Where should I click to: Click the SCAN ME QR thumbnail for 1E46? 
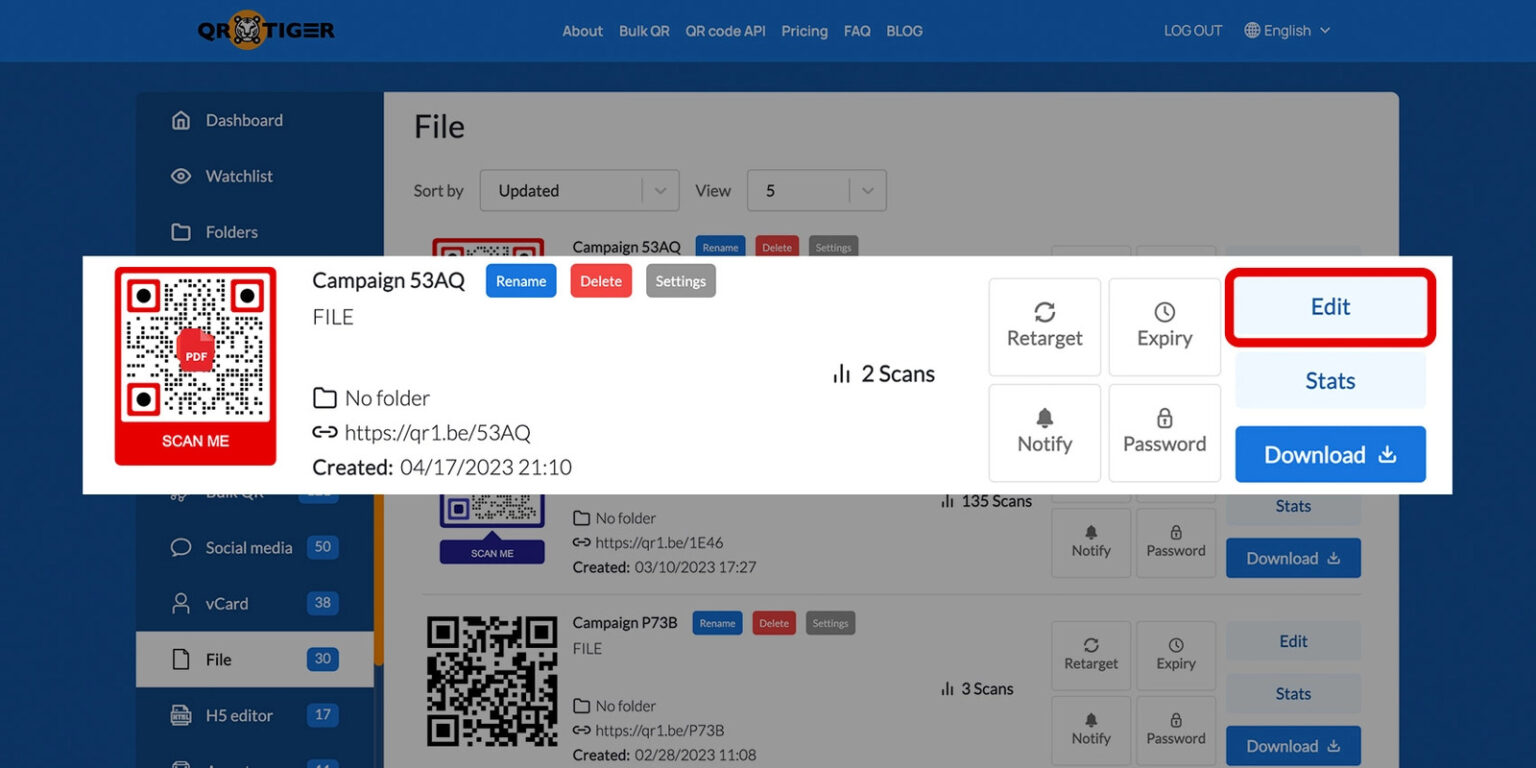[492, 530]
